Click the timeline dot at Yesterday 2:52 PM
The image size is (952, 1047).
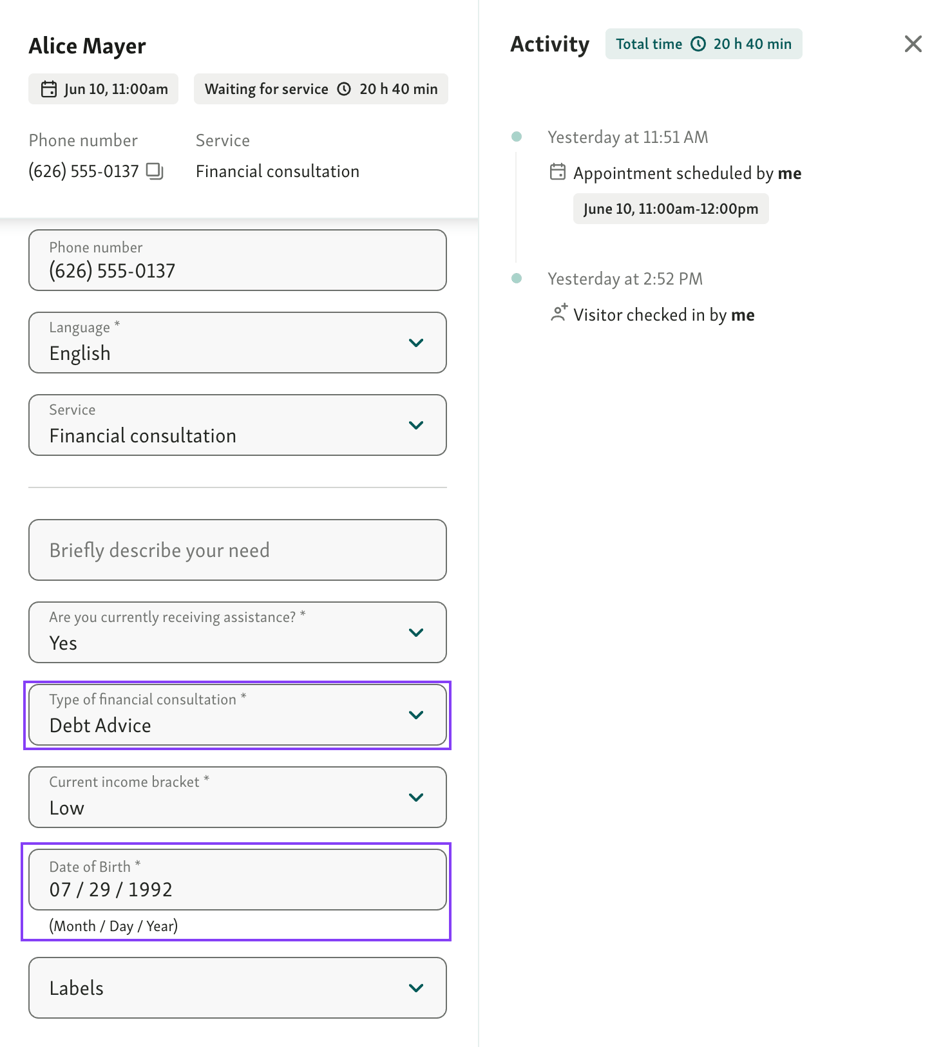click(x=516, y=278)
